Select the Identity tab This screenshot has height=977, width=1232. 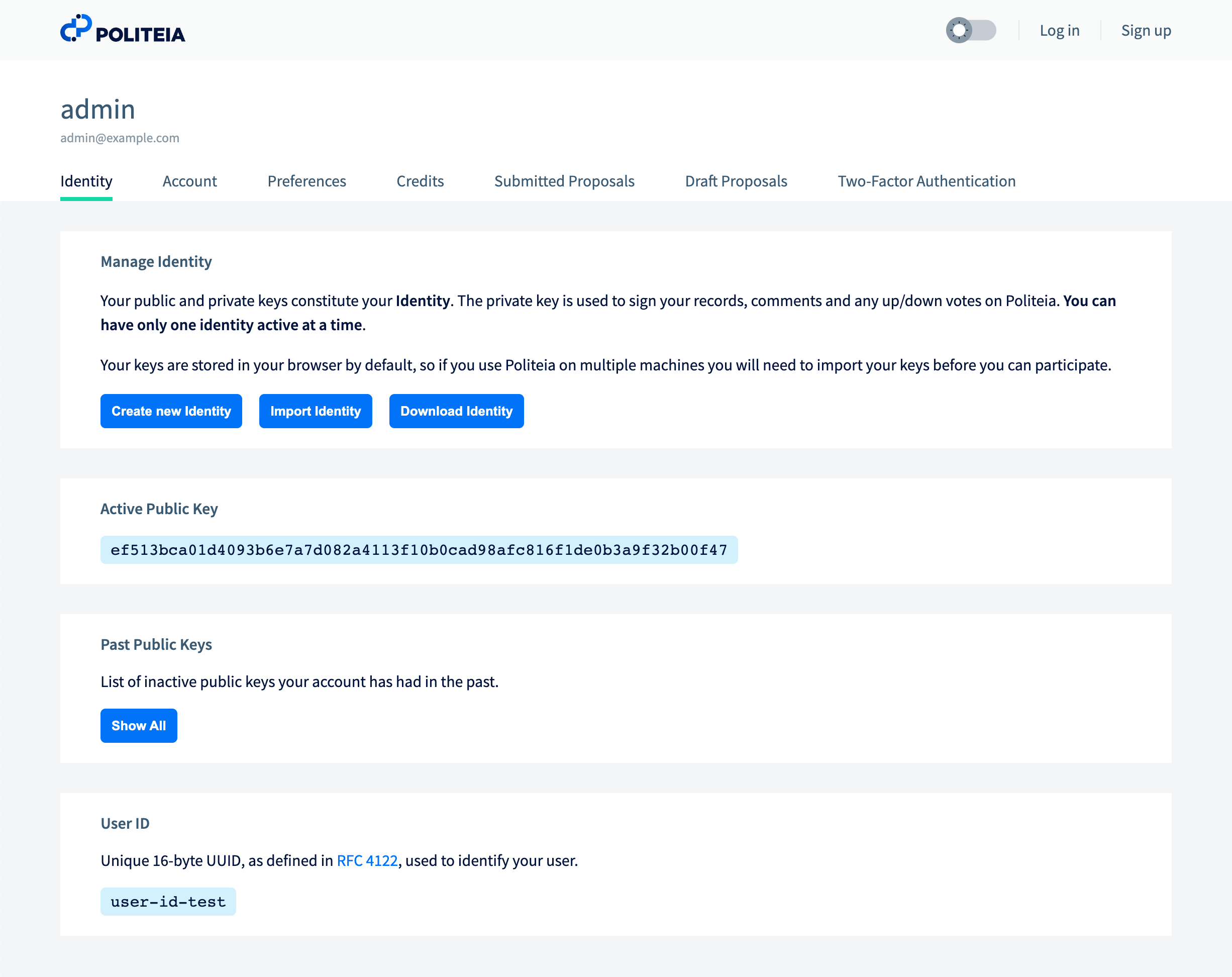click(x=86, y=181)
